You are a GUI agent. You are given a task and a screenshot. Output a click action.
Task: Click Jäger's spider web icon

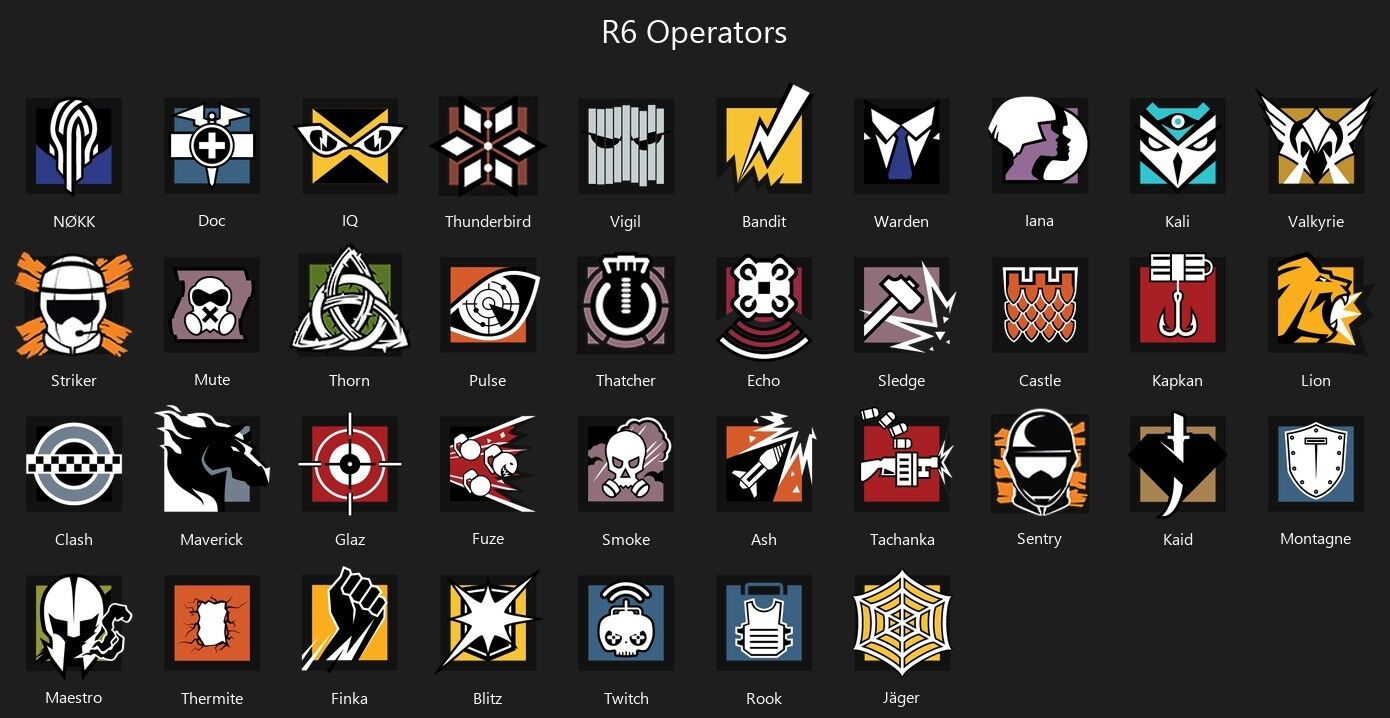tap(902, 621)
